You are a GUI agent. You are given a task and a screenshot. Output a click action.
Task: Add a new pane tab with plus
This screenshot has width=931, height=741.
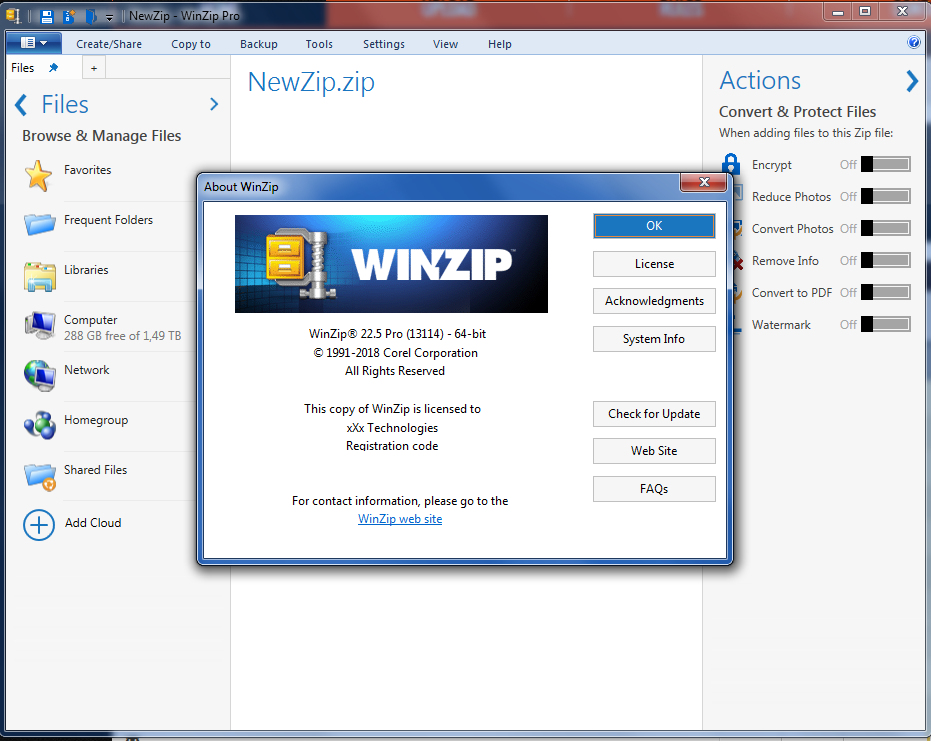(94, 68)
